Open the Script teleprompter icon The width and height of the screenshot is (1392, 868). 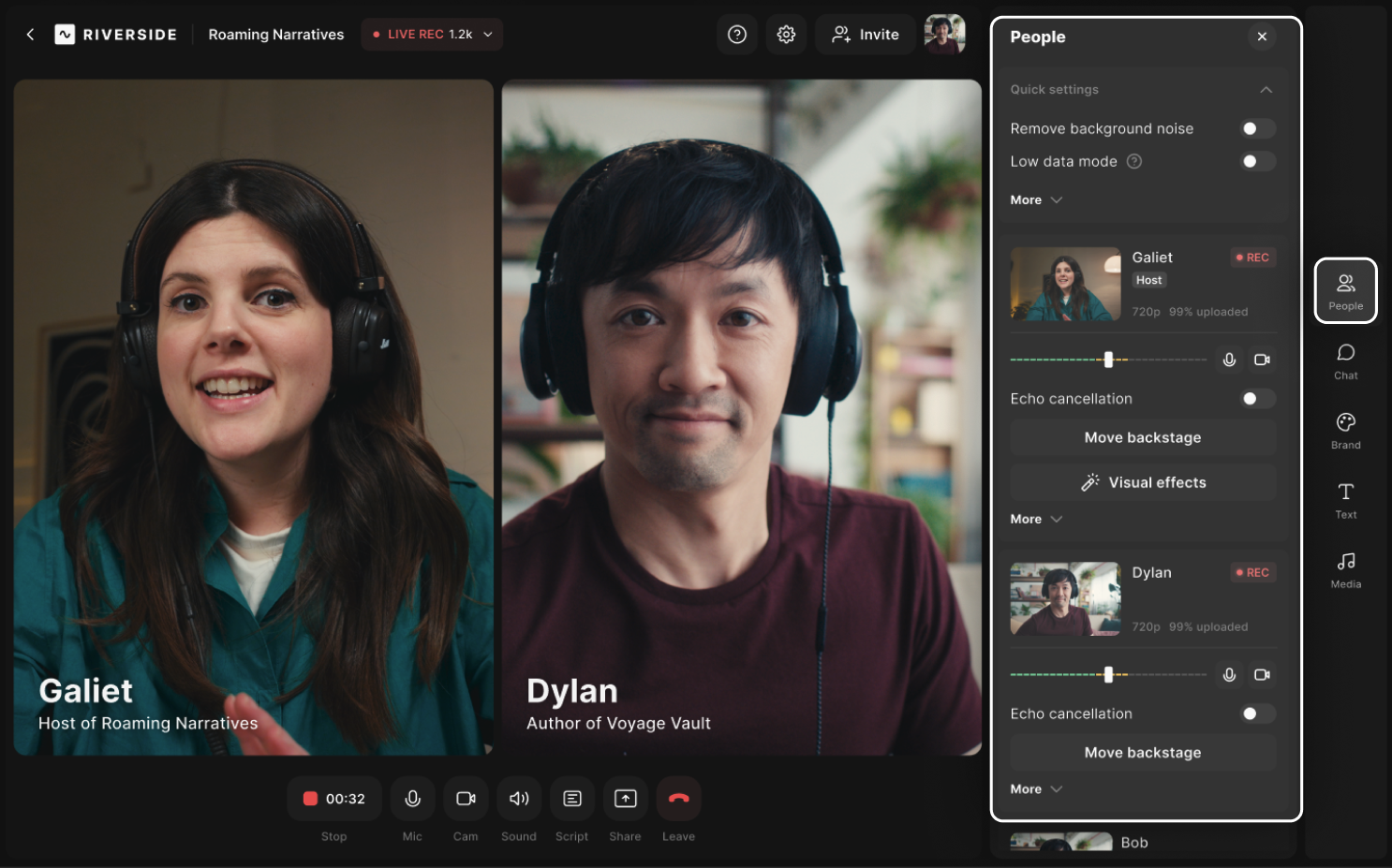(571, 799)
